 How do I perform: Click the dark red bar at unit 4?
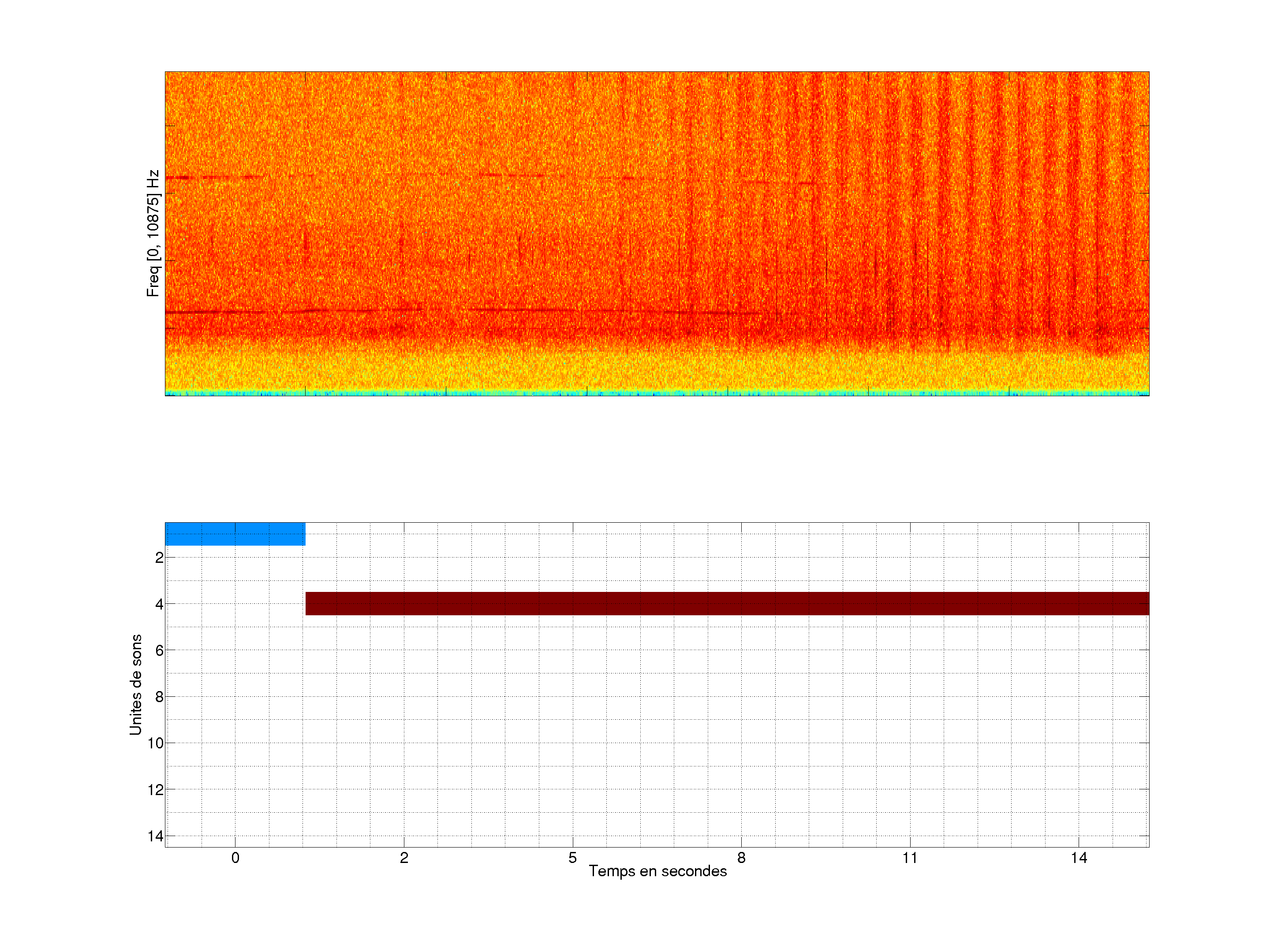click(727, 603)
